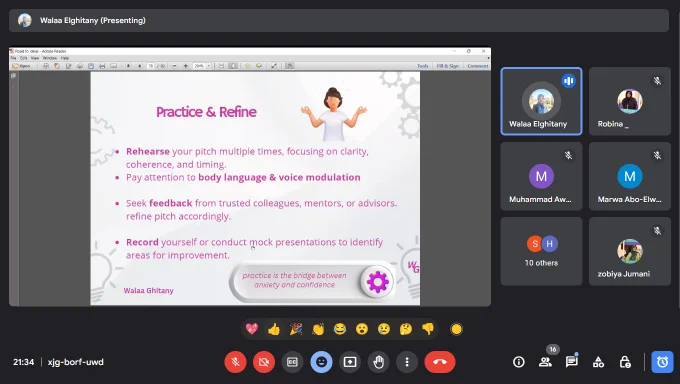Viewport: 680px width, 384px height.
Task: Send the clapping hands reaction
Action: (x=318, y=329)
